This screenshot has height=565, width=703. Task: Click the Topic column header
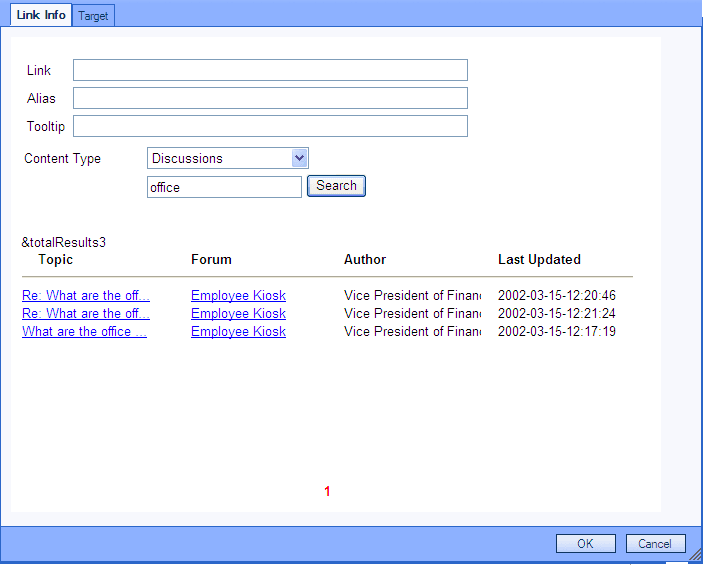[56, 260]
